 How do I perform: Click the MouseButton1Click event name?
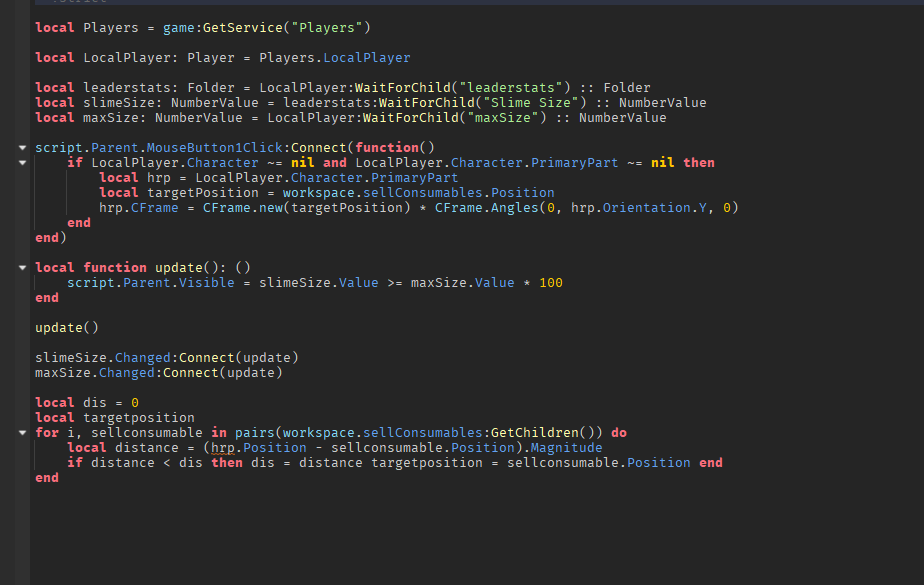click(x=214, y=147)
